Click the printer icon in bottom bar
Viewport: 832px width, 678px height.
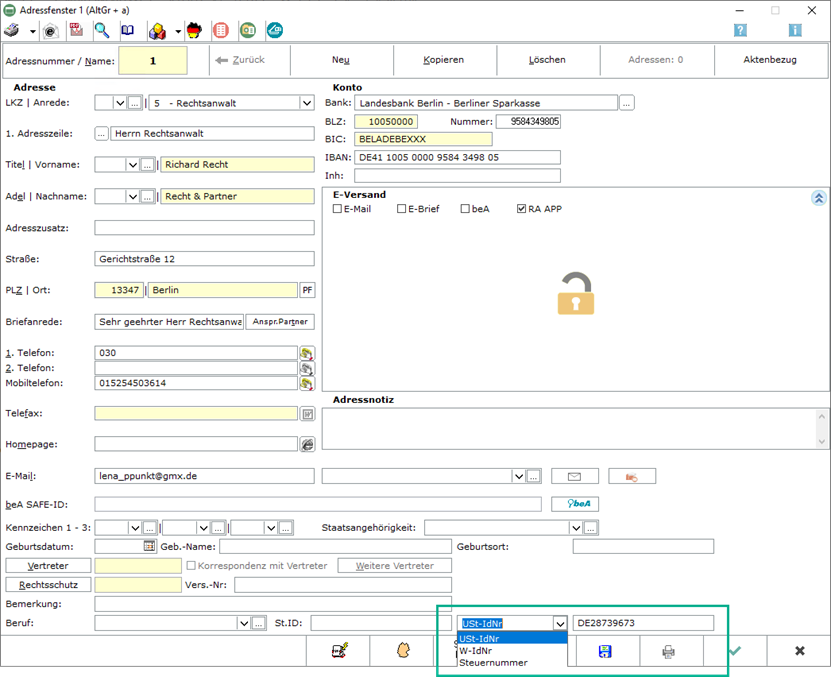click(668, 651)
